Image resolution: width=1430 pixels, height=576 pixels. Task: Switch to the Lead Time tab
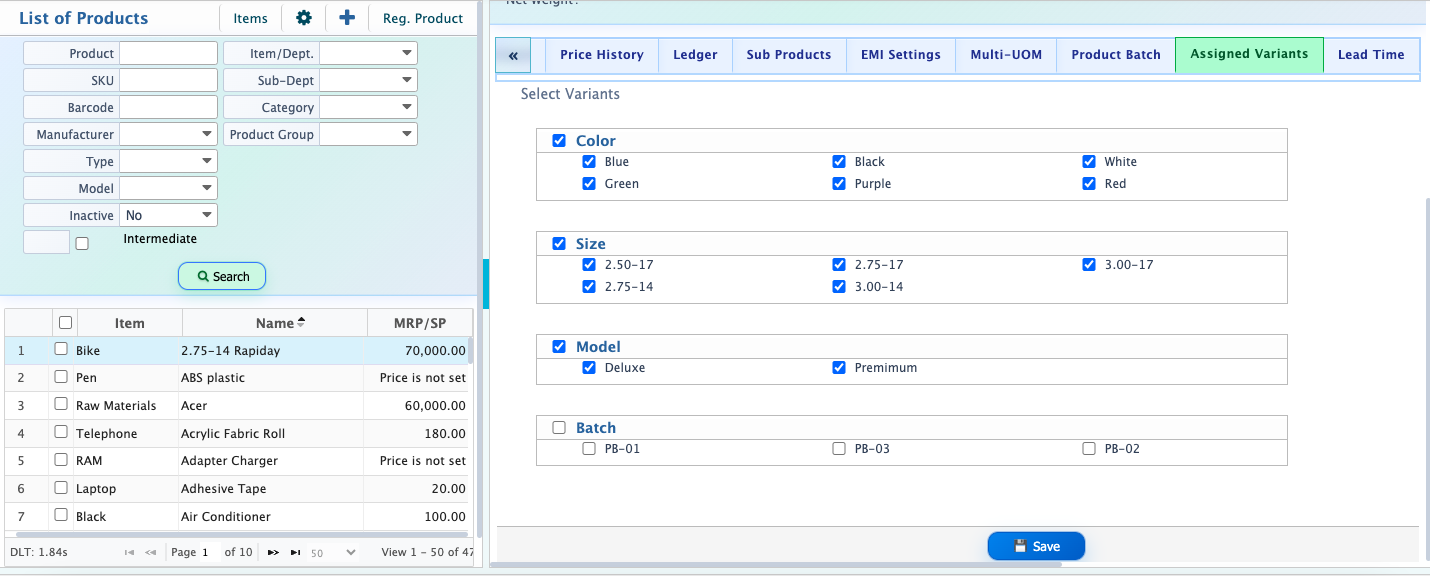pyautogui.click(x=1371, y=55)
